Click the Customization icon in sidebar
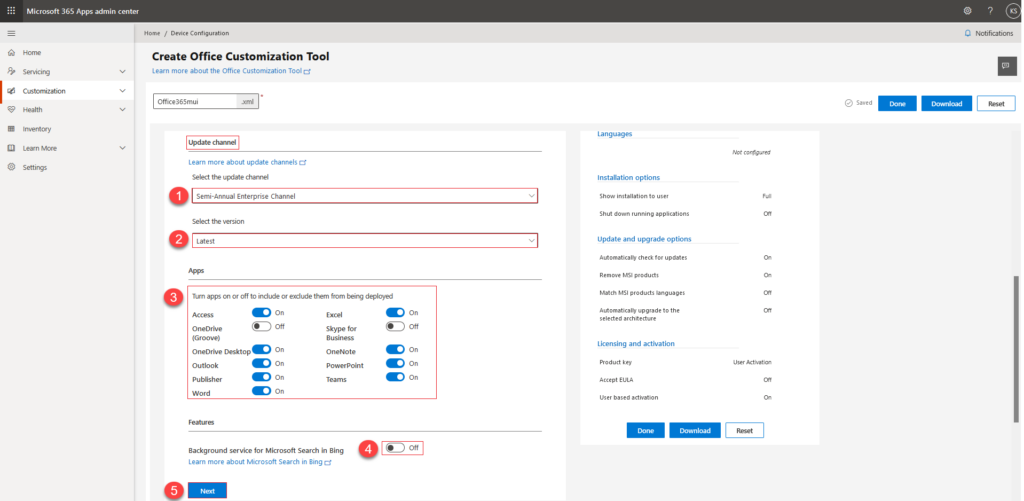Screen dimensions: 1024x501 [x=11, y=91]
